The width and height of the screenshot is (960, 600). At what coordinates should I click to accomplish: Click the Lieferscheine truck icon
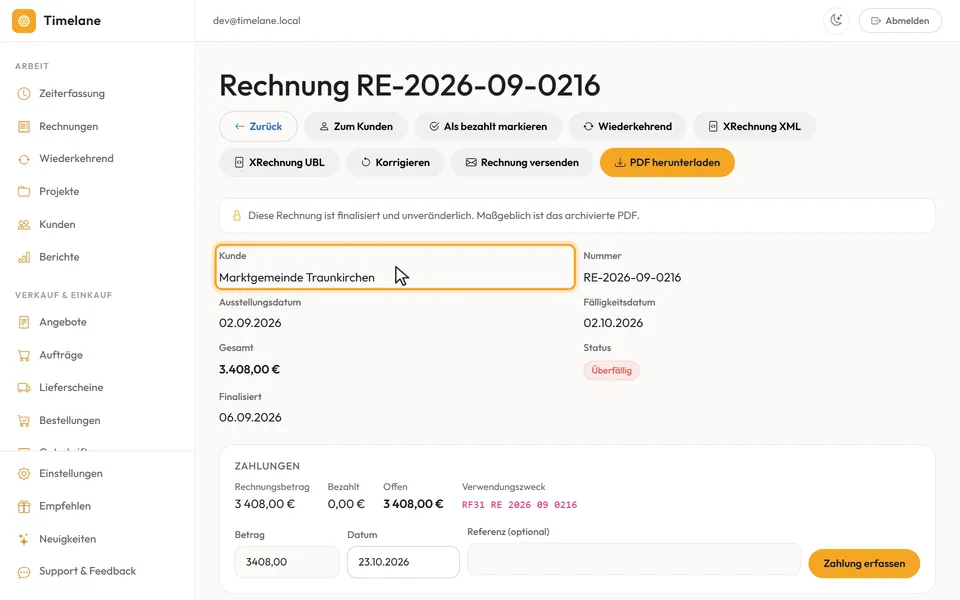tap(24, 388)
